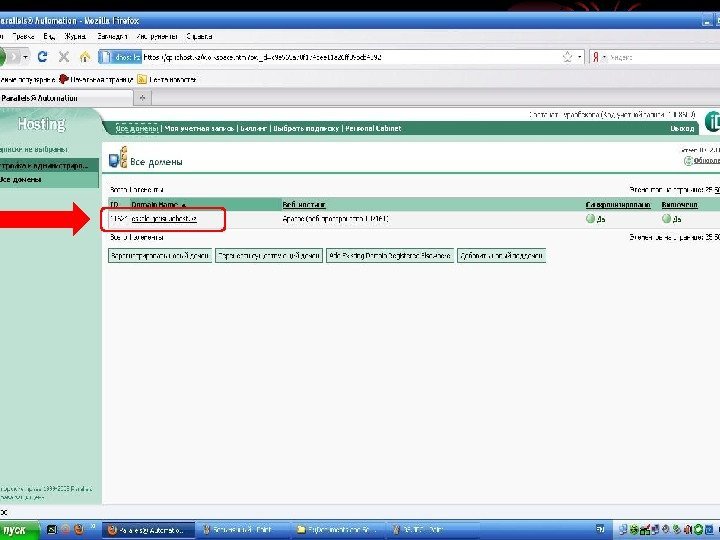Viewport: 720px width, 540px height.
Task: Open a new tab with plus button
Action: (x=142, y=98)
